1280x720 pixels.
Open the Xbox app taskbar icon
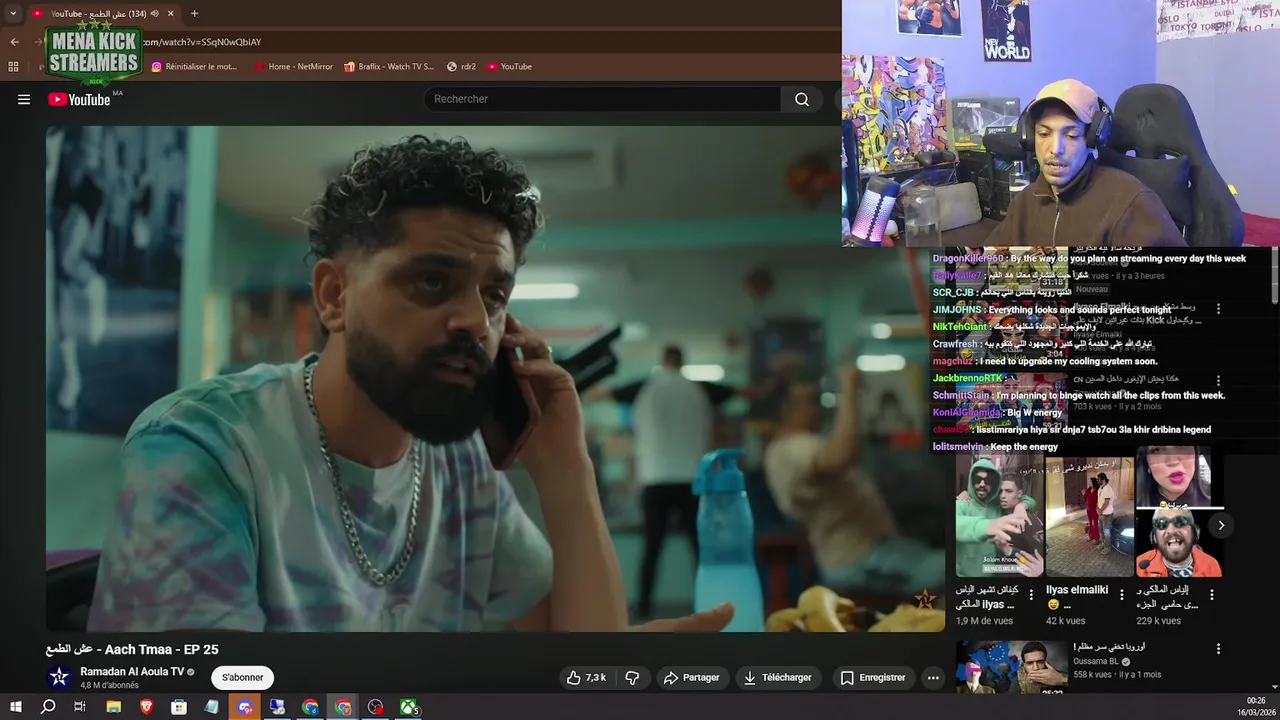[409, 707]
